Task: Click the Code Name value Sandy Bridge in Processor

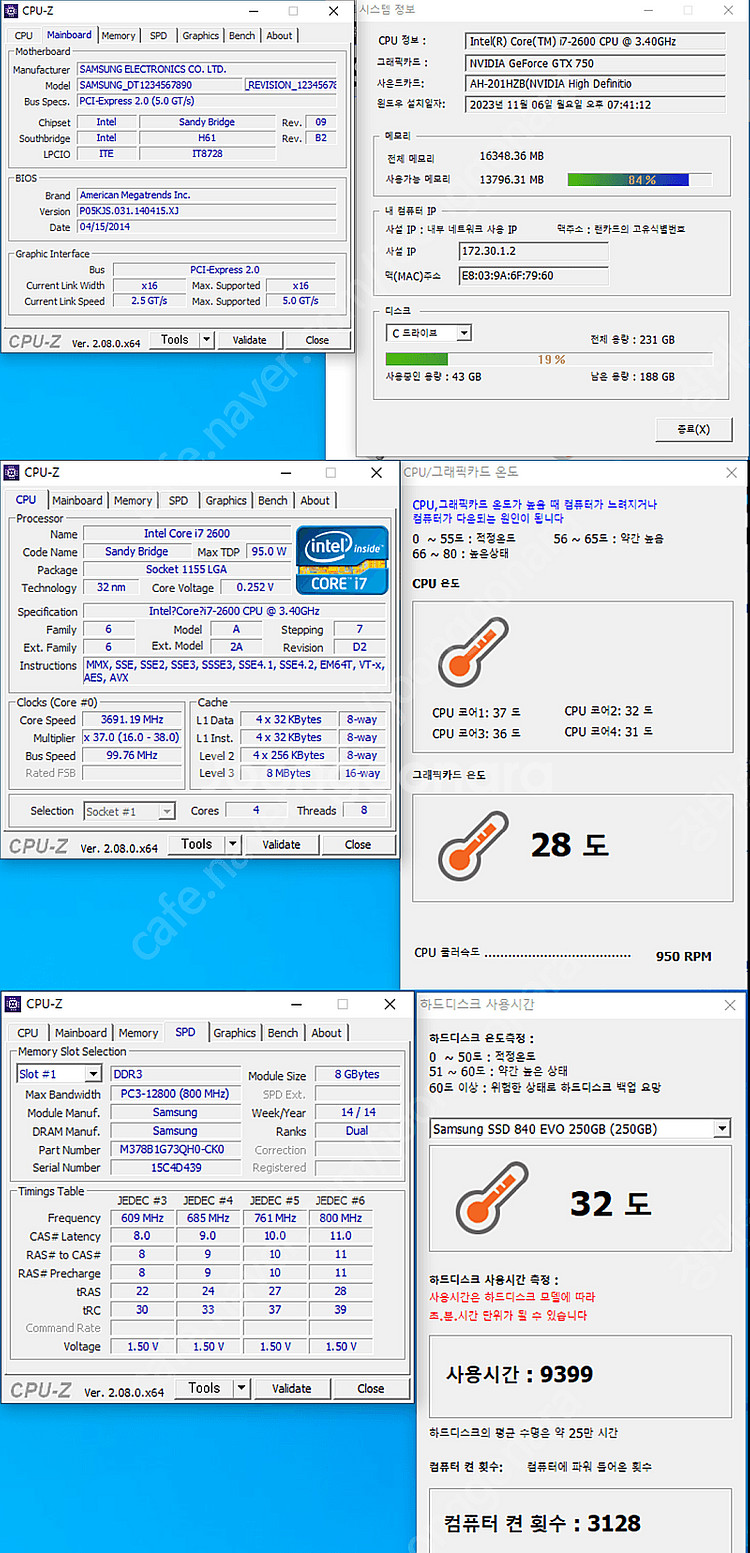Action: [137, 552]
